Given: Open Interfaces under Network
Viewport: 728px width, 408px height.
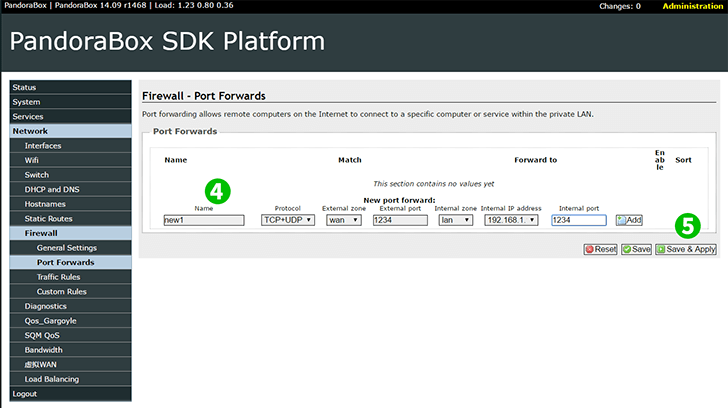Looking at the screenshot, I should (71, 146).
